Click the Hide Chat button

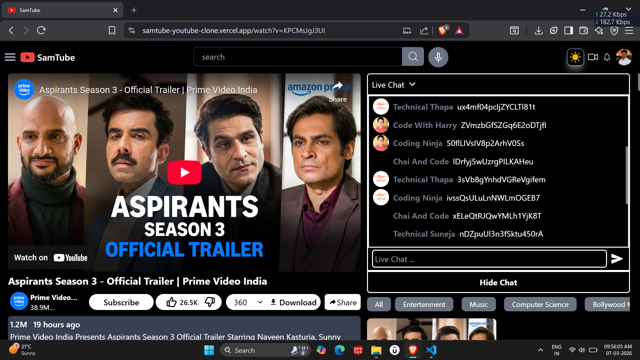[x=498, y=282]
